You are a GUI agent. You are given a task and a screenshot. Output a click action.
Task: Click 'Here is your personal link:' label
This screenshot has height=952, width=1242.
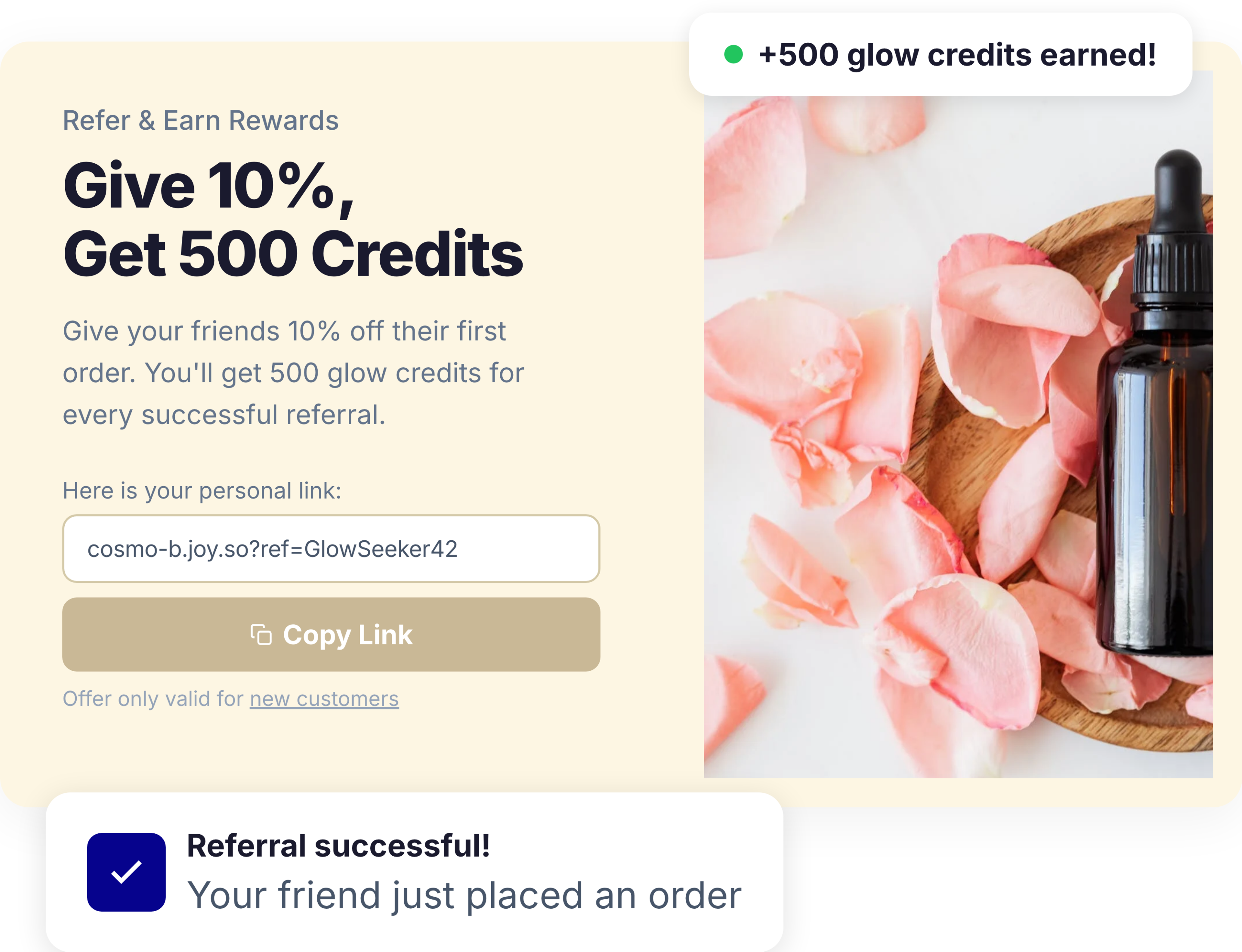[202, 491]
